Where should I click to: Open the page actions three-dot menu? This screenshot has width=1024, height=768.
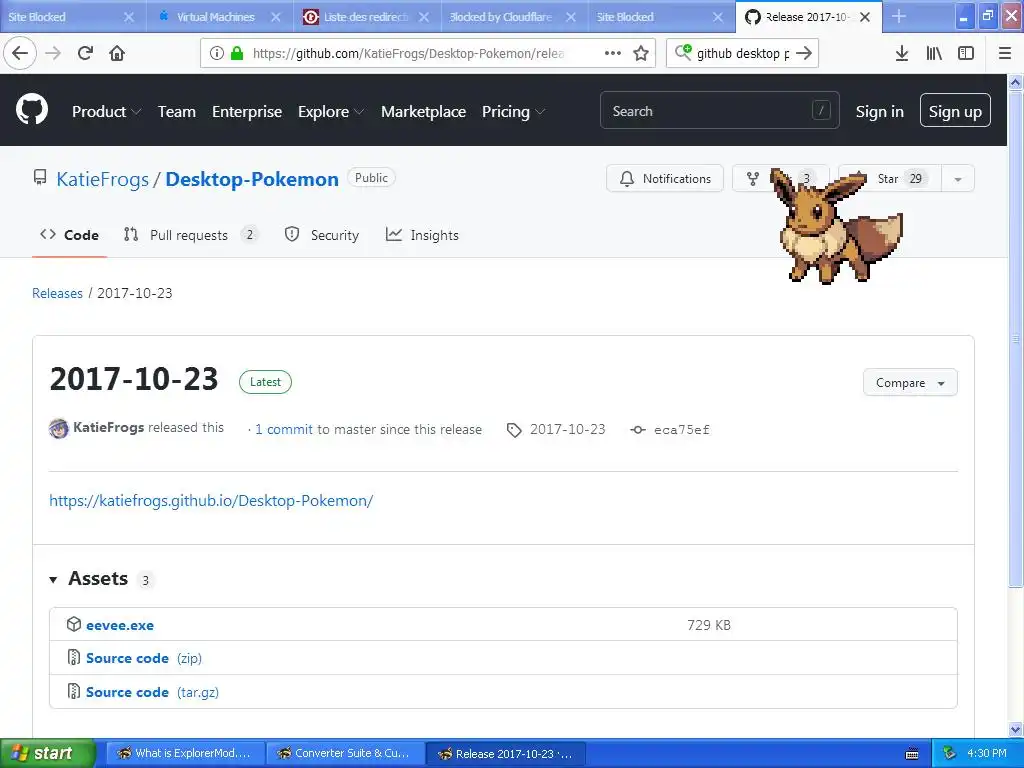pos(613,53)
